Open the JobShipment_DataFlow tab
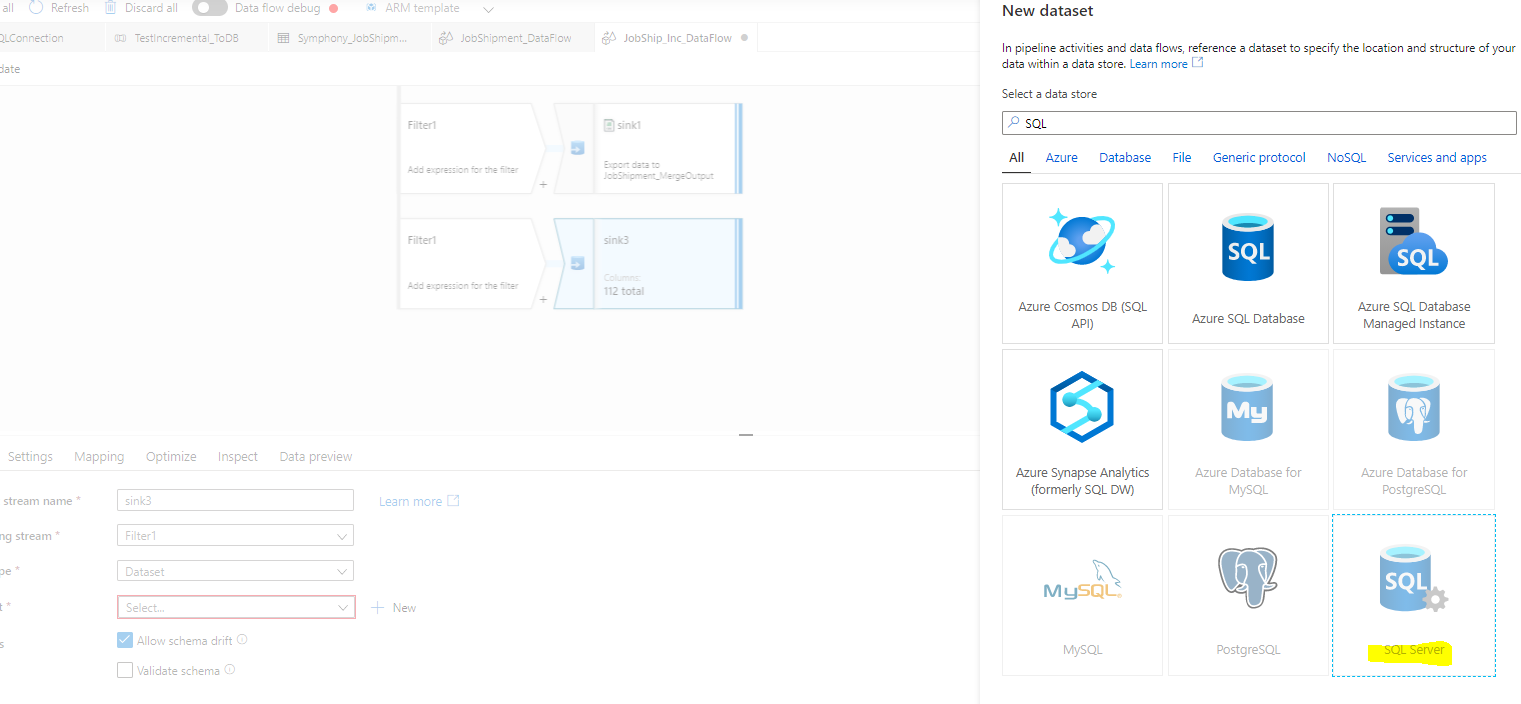This screenshot has width=1521, height=704. 512,37
